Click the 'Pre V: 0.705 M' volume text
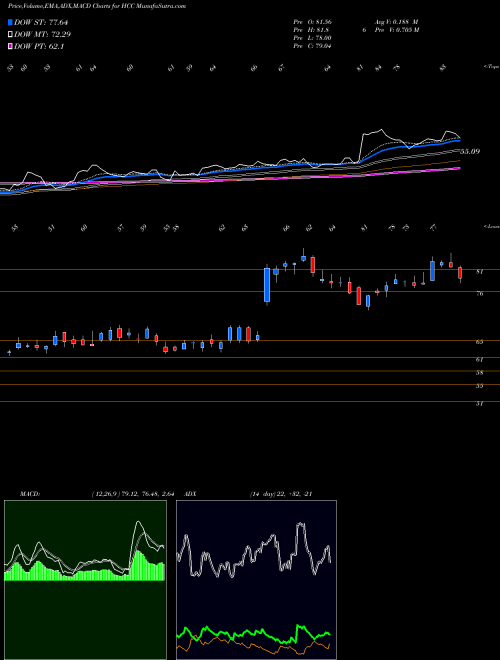The image size is (500, 660). pos(396,30)
